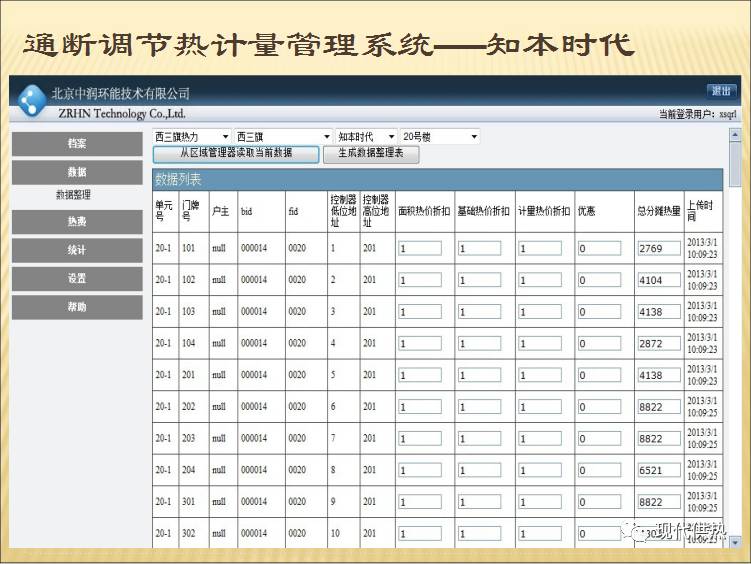Click the 上传时间 column header
This screenshot has height=564, width=751.
(x=703, y=211)
